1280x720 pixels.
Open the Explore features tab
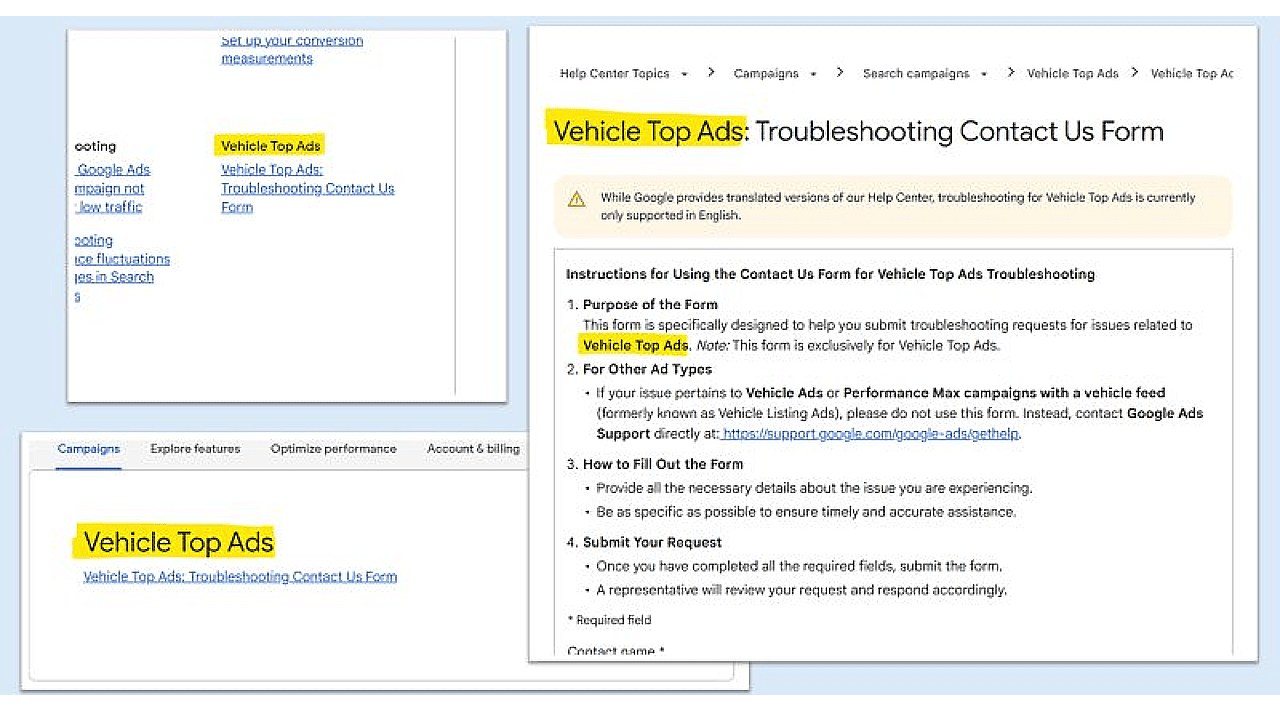195,449
